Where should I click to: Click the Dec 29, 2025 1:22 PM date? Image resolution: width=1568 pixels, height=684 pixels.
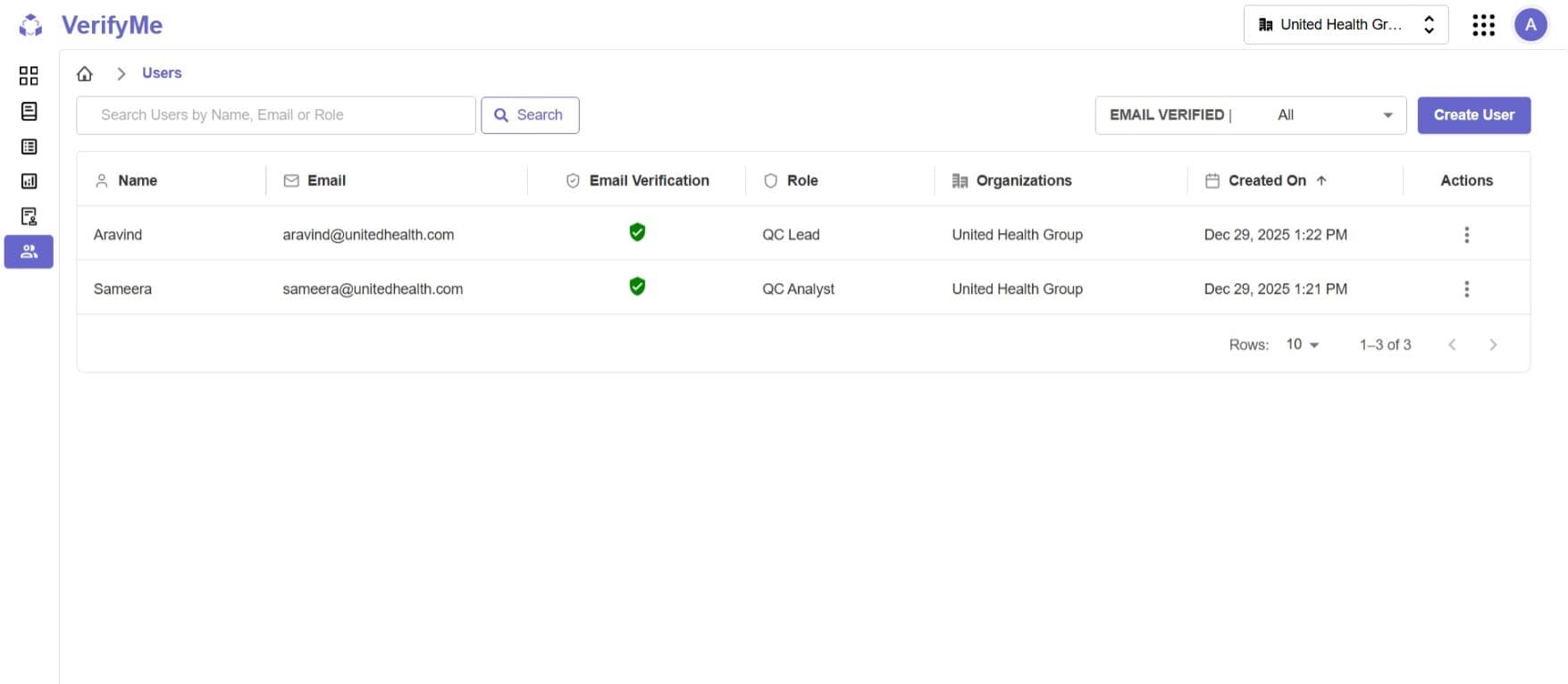coord(1275,235)
